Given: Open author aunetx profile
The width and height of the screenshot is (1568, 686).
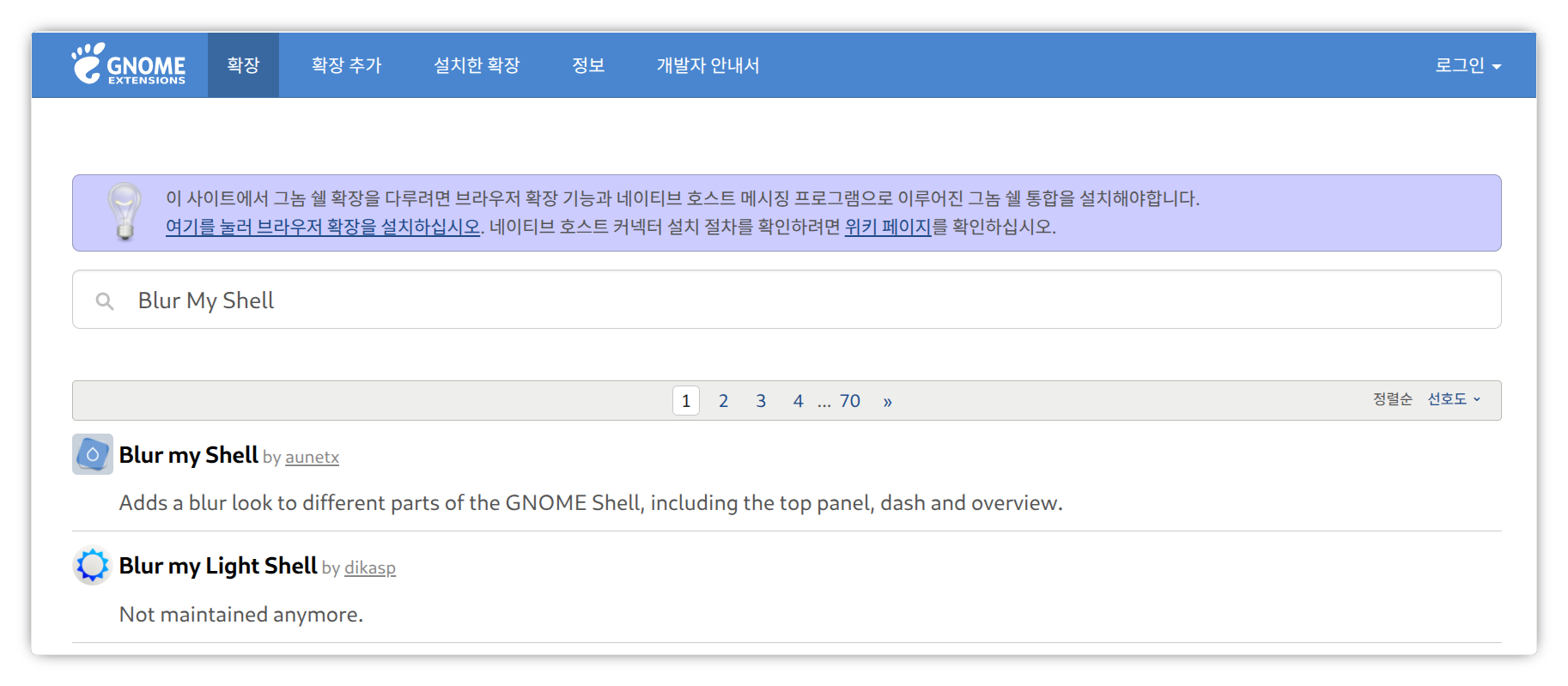Looking at the screenshot, I should [x=313, y=458].
